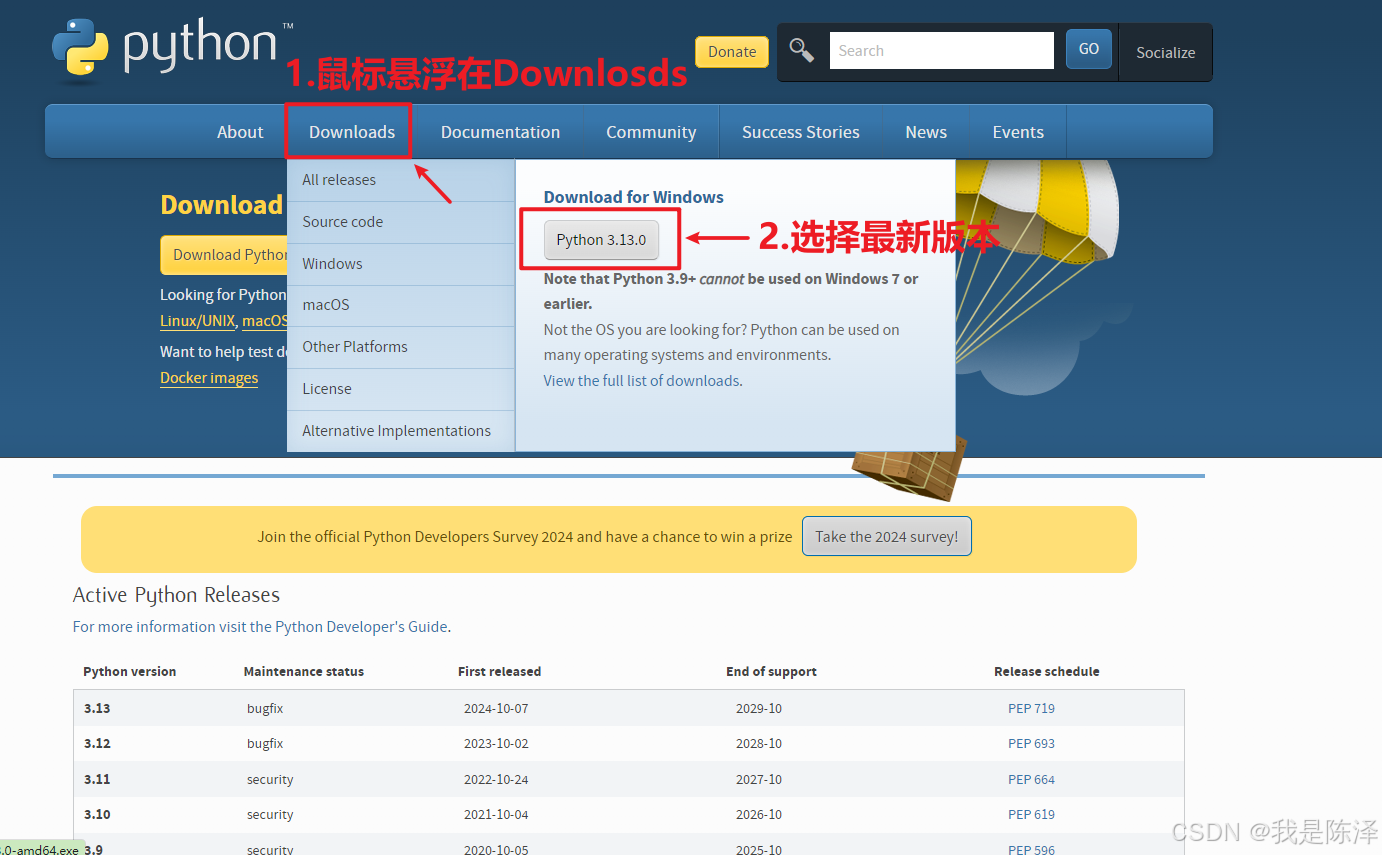Screen dimensions: 1382x855
Task: Click the Python logo in the header
Action: click(x=172, y=47)
